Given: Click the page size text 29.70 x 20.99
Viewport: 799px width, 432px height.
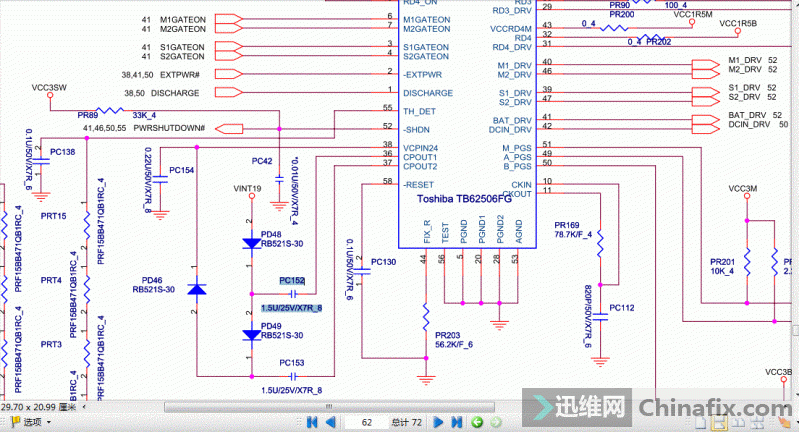Looking at the screenshot, I should [30, 407].
